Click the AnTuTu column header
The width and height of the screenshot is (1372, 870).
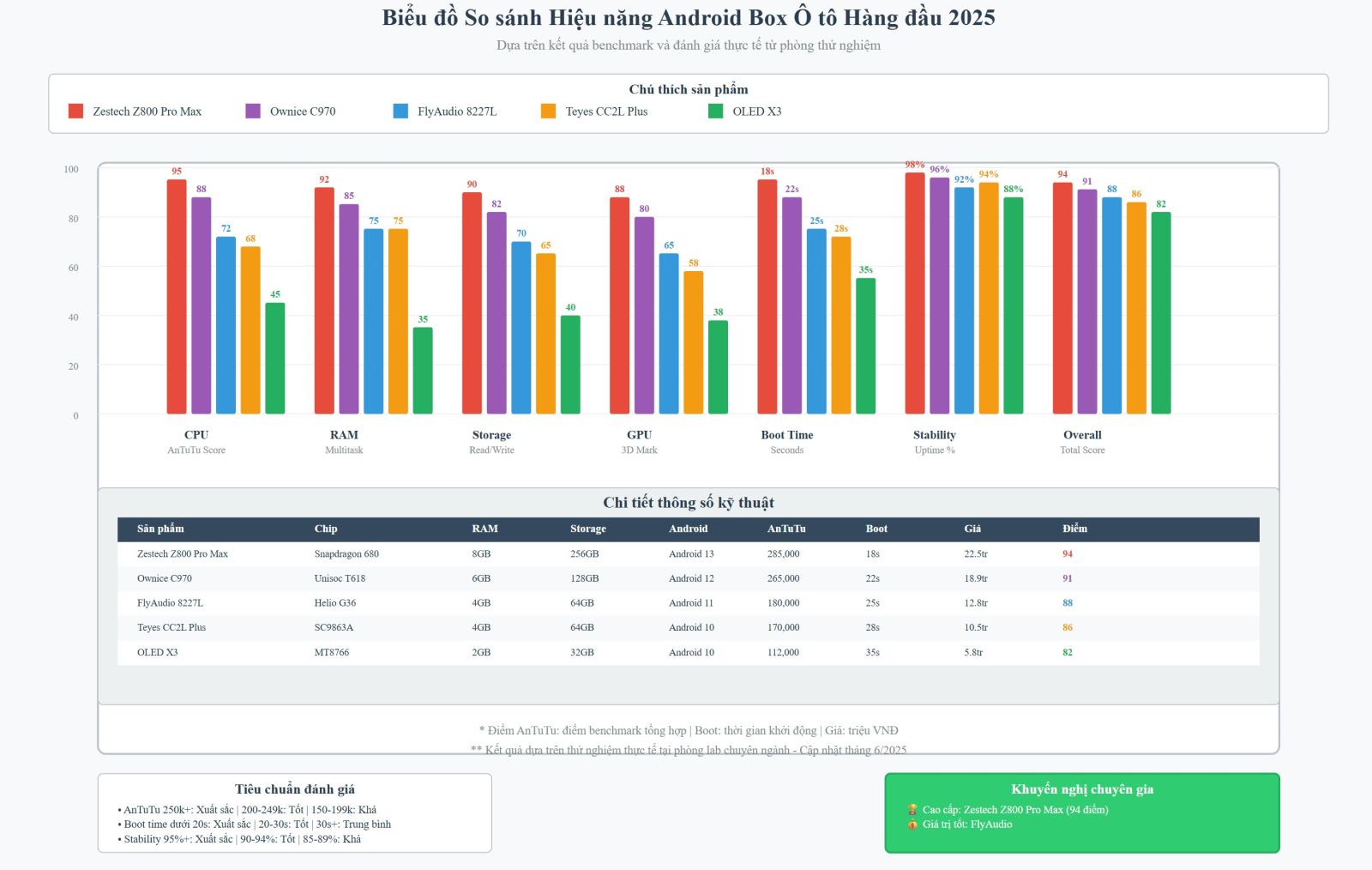(x=786, y=529)
